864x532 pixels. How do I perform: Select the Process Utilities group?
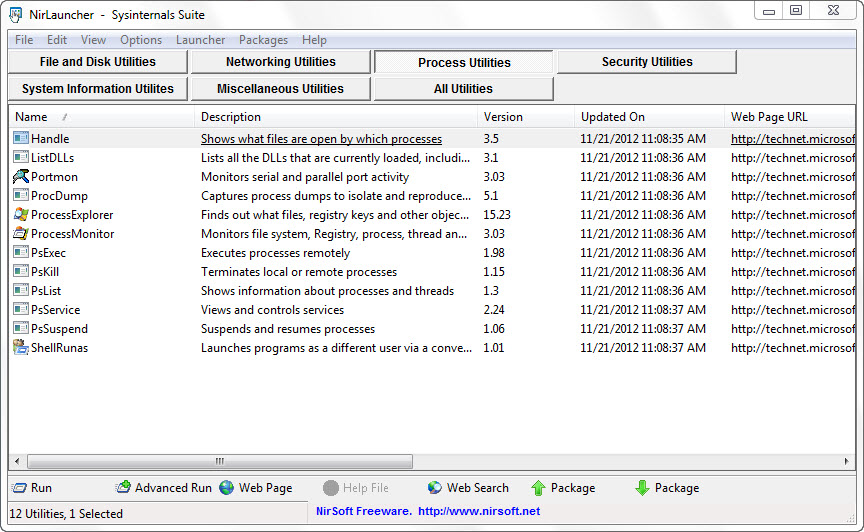pos(464,62)
